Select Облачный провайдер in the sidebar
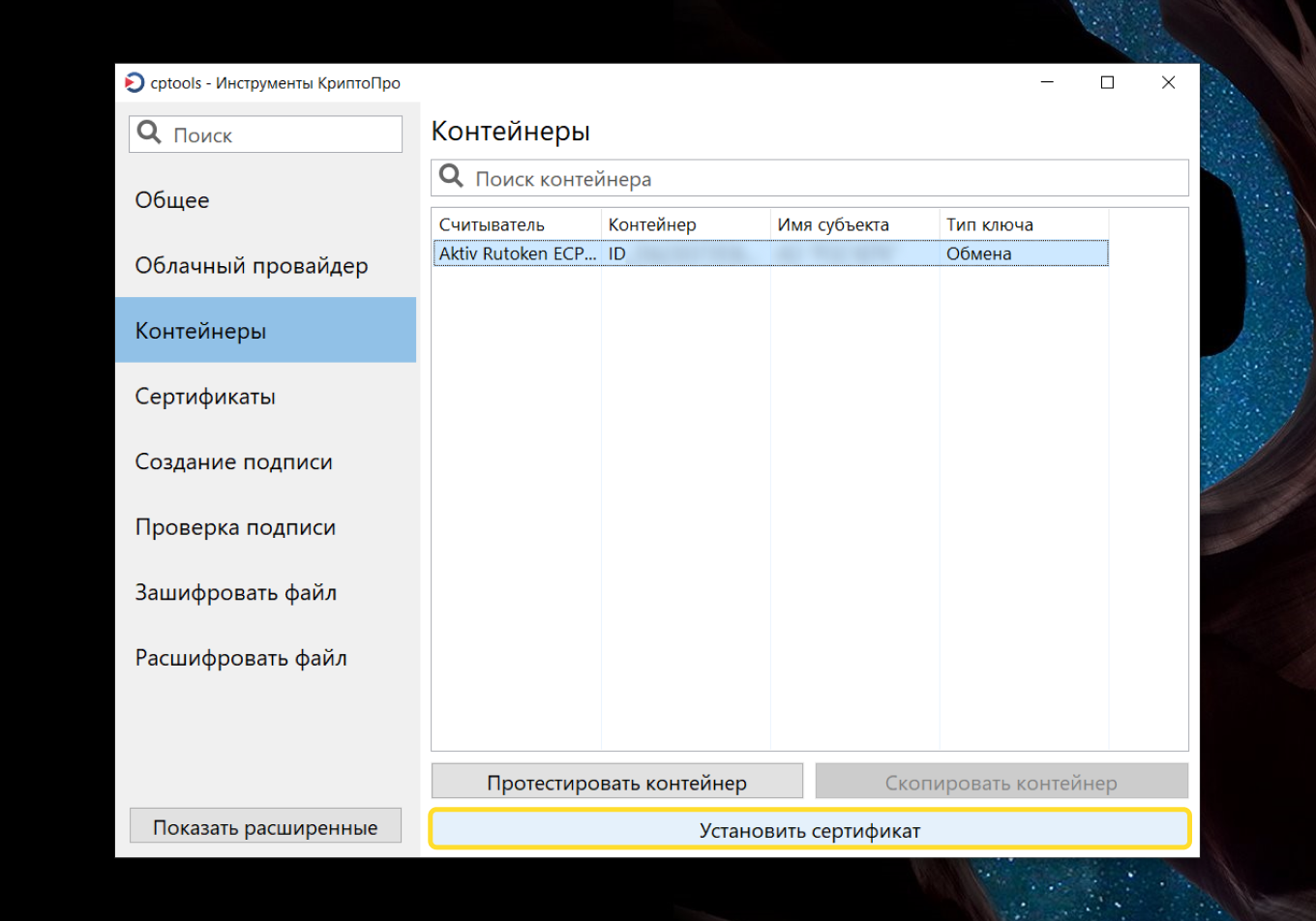Viewport: 1316px width, 921px height. [x=252, y=266]
